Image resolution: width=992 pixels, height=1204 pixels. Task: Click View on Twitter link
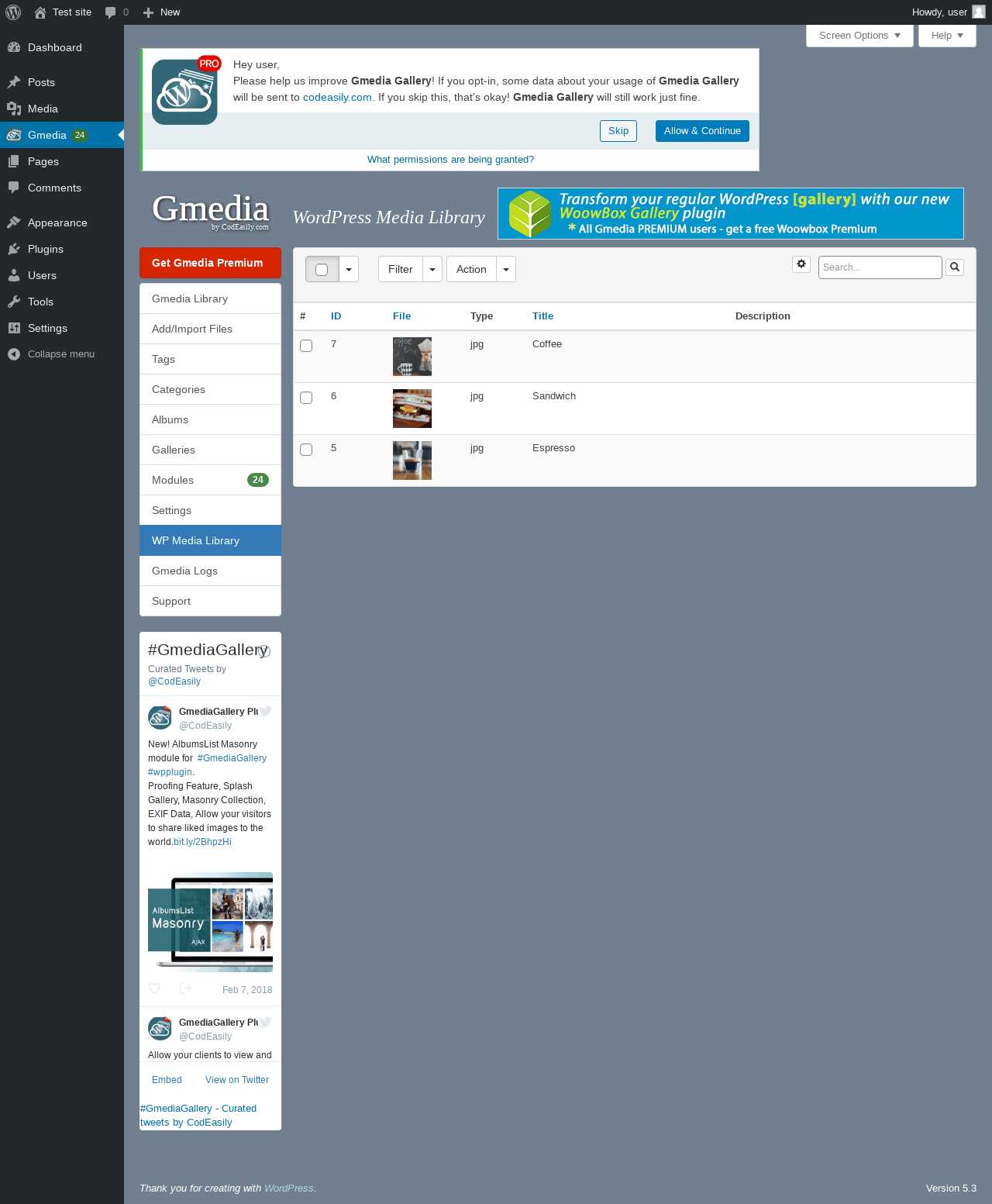point(237,1080)
